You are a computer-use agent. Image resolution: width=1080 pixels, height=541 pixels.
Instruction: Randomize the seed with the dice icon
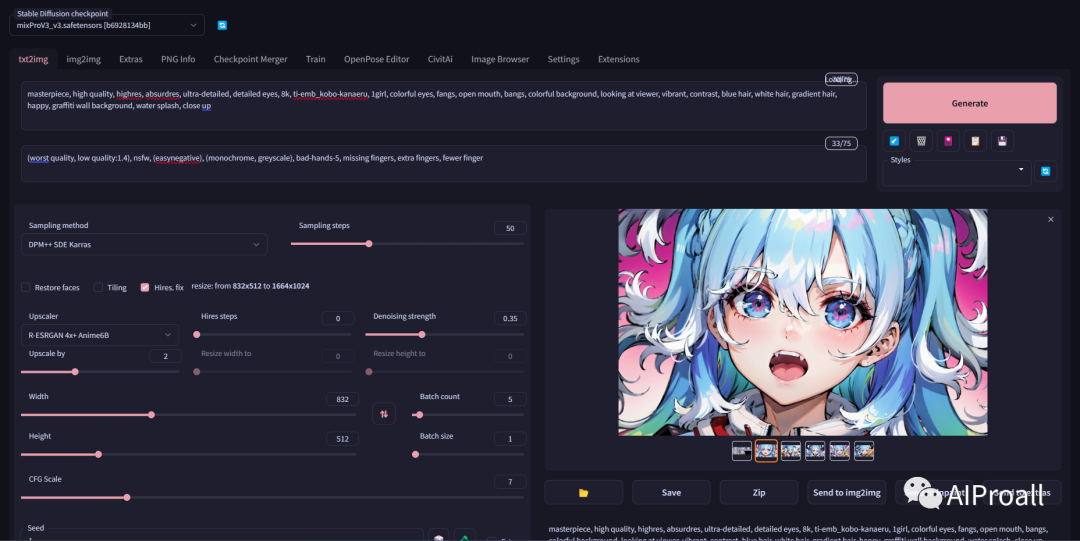coord(439,537)
